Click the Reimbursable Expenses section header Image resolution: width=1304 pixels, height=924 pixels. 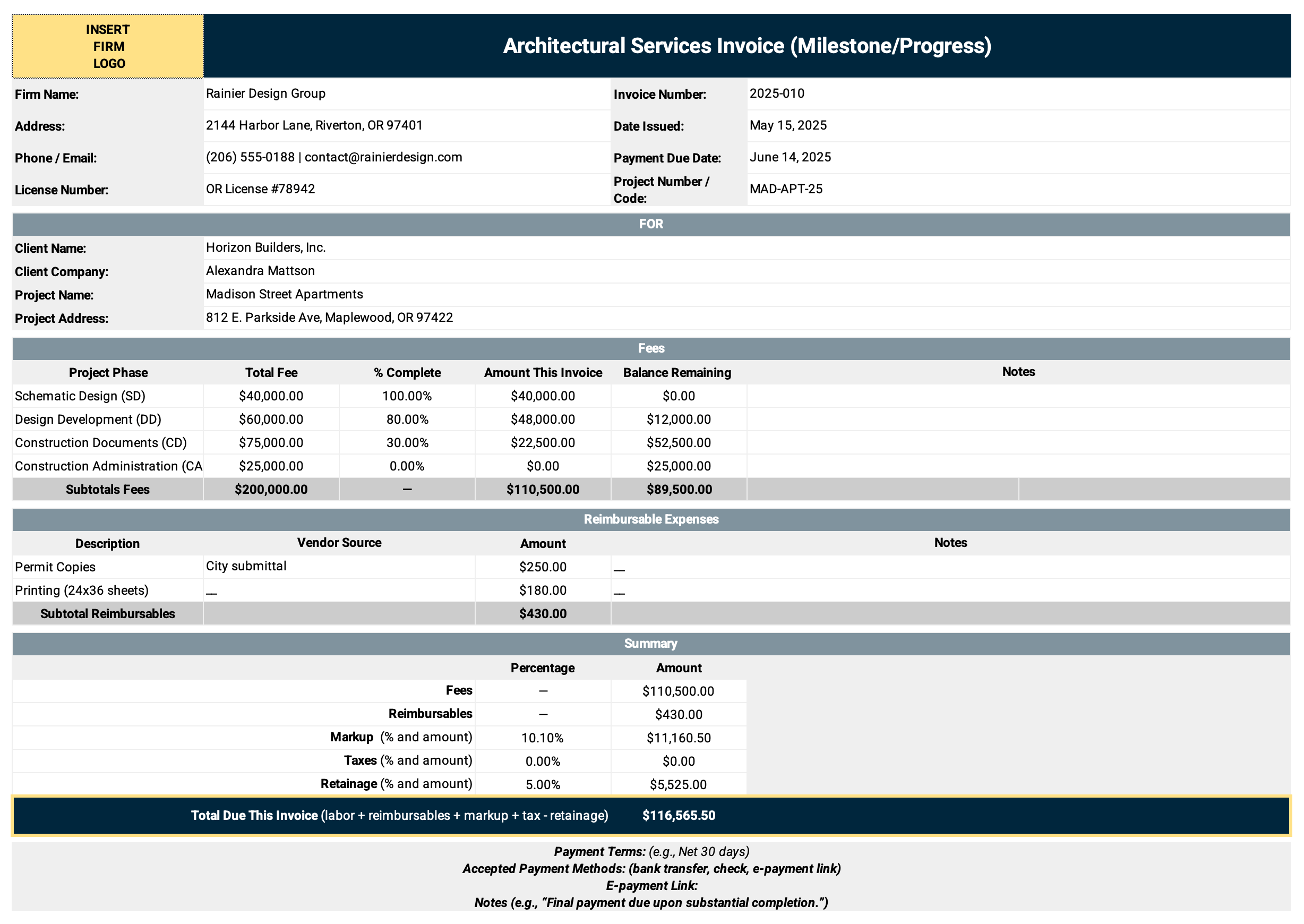(x=652, y=519)
